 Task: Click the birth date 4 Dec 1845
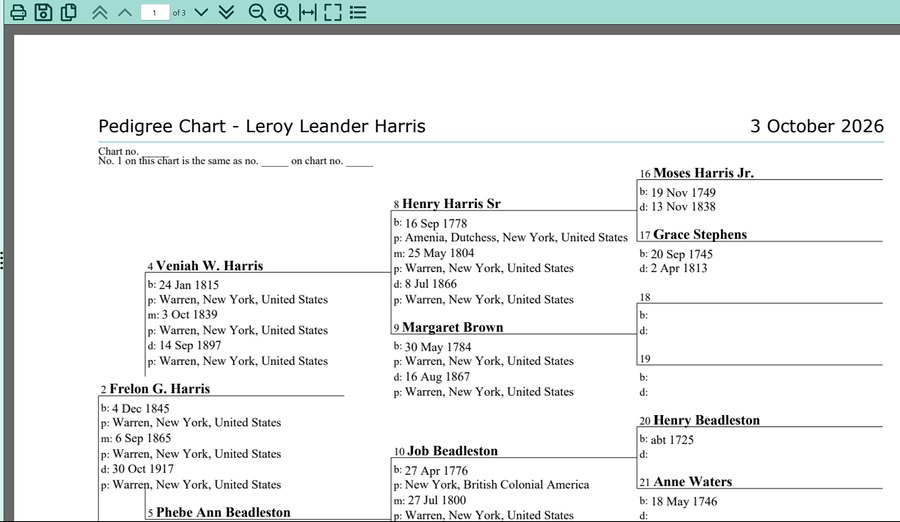141,408
